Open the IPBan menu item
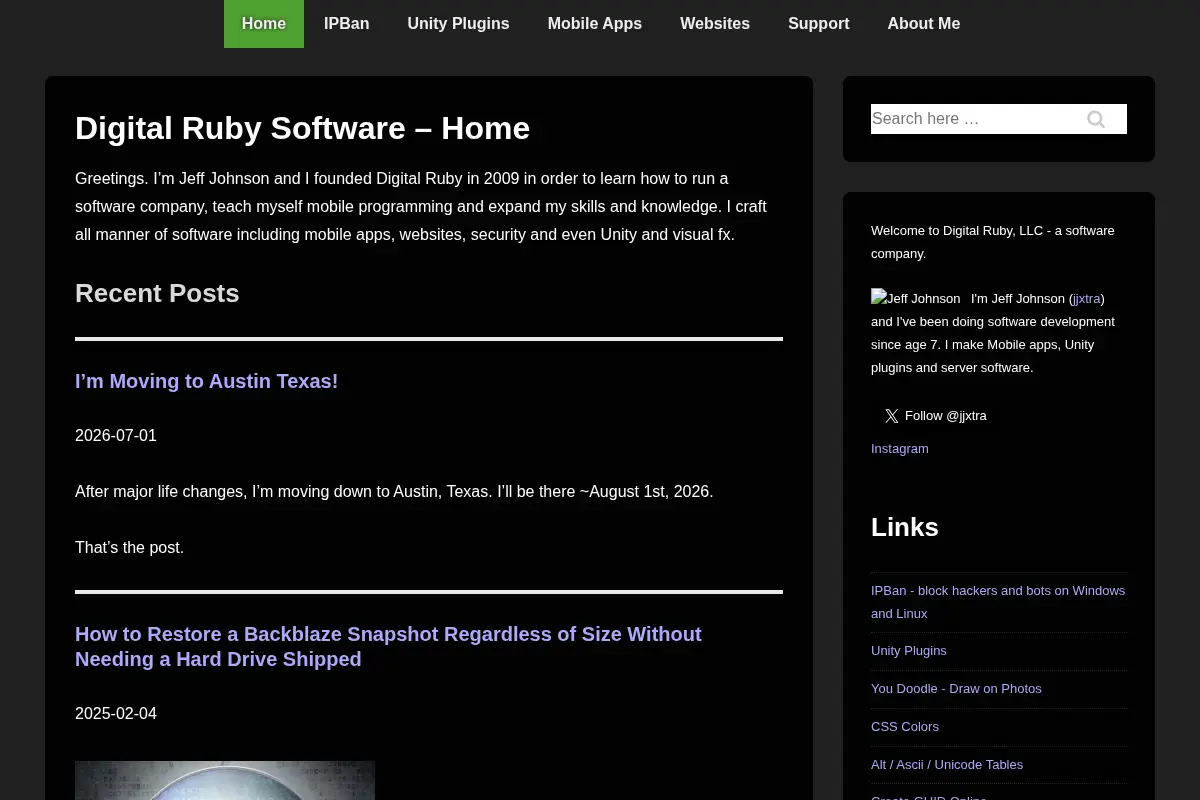Viewport: 1200px width, 800px height. click(x=346, y=24)
